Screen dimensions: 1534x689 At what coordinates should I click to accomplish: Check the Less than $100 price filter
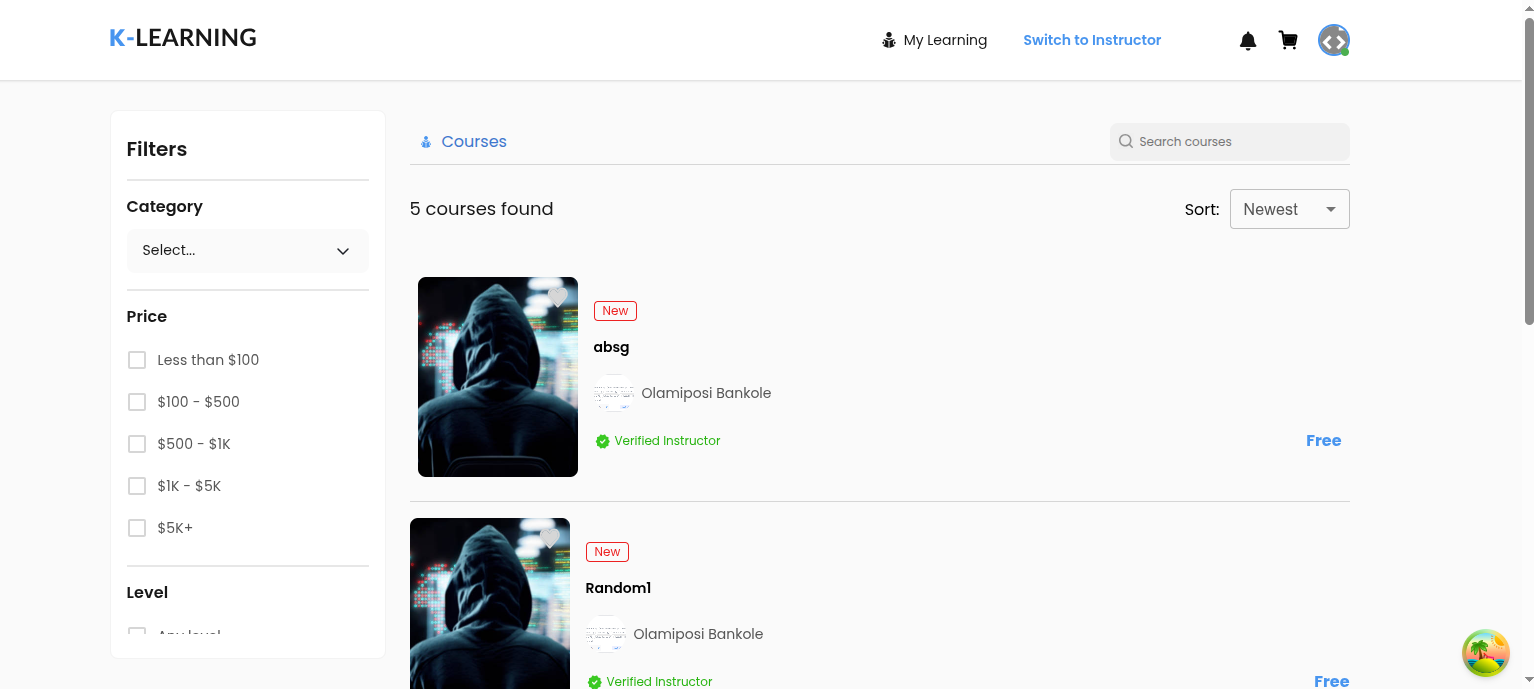(x=137, y=360)
